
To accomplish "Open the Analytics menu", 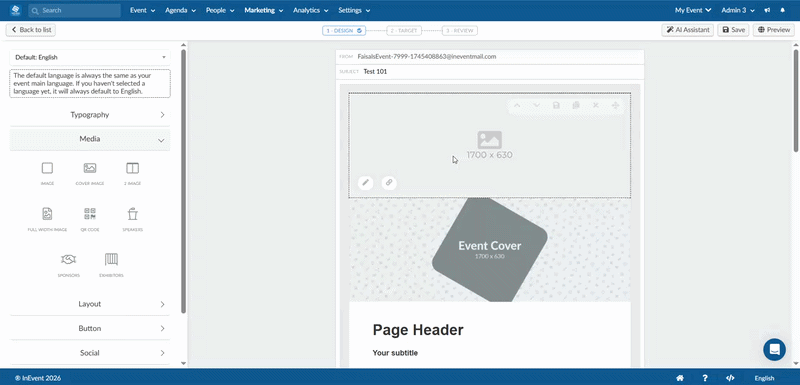I will tap(310, 10).
